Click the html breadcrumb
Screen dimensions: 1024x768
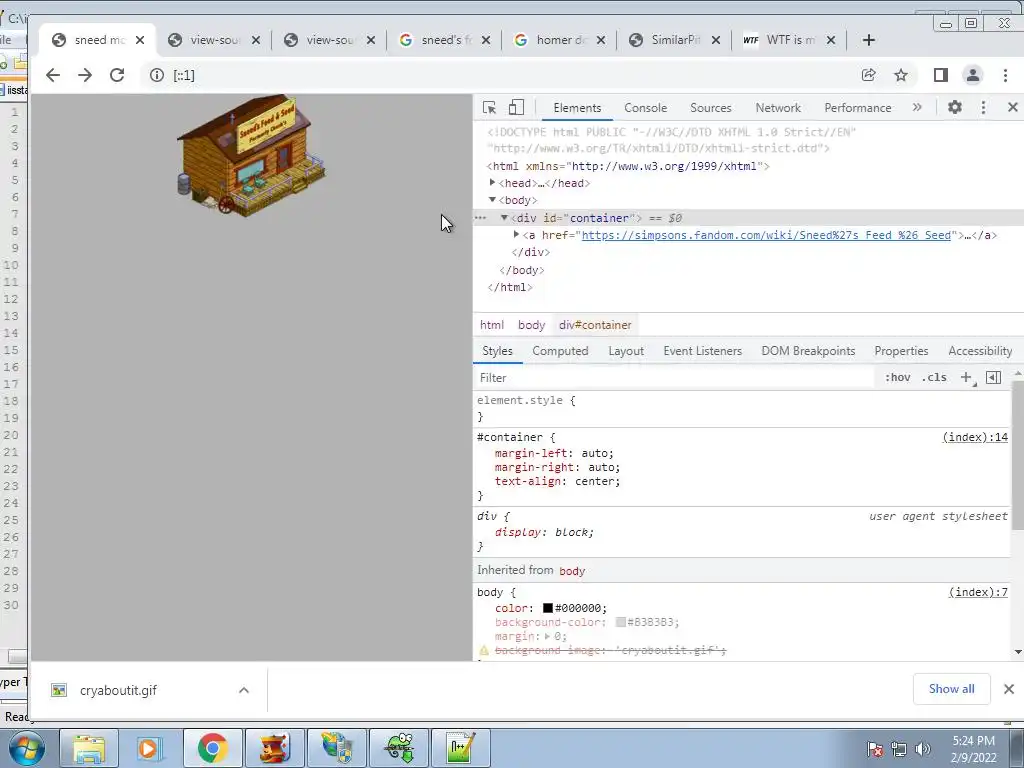click(492, 325)
